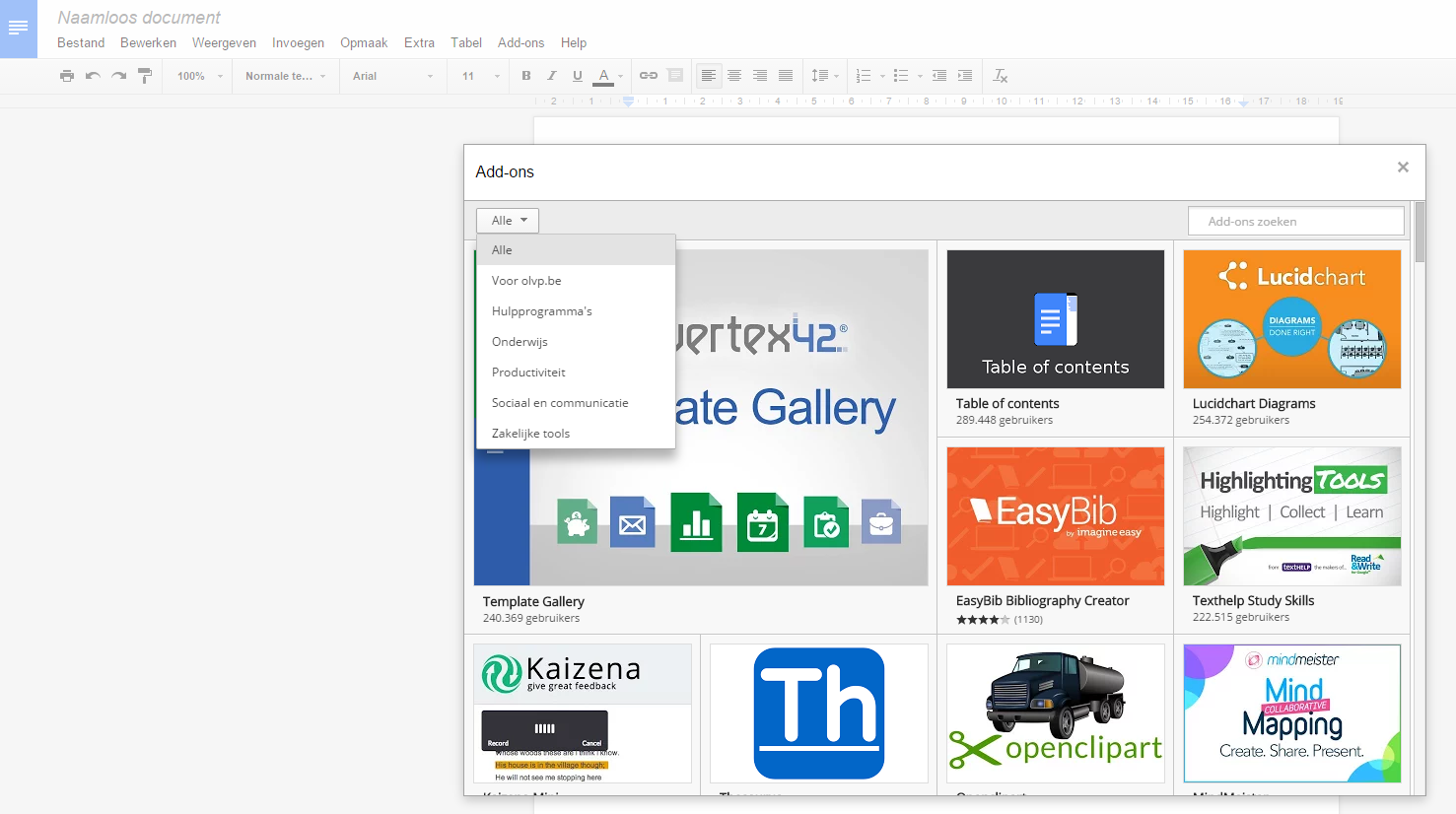
Task: Click the Redo arrow icon
Action: pos(118,76)
